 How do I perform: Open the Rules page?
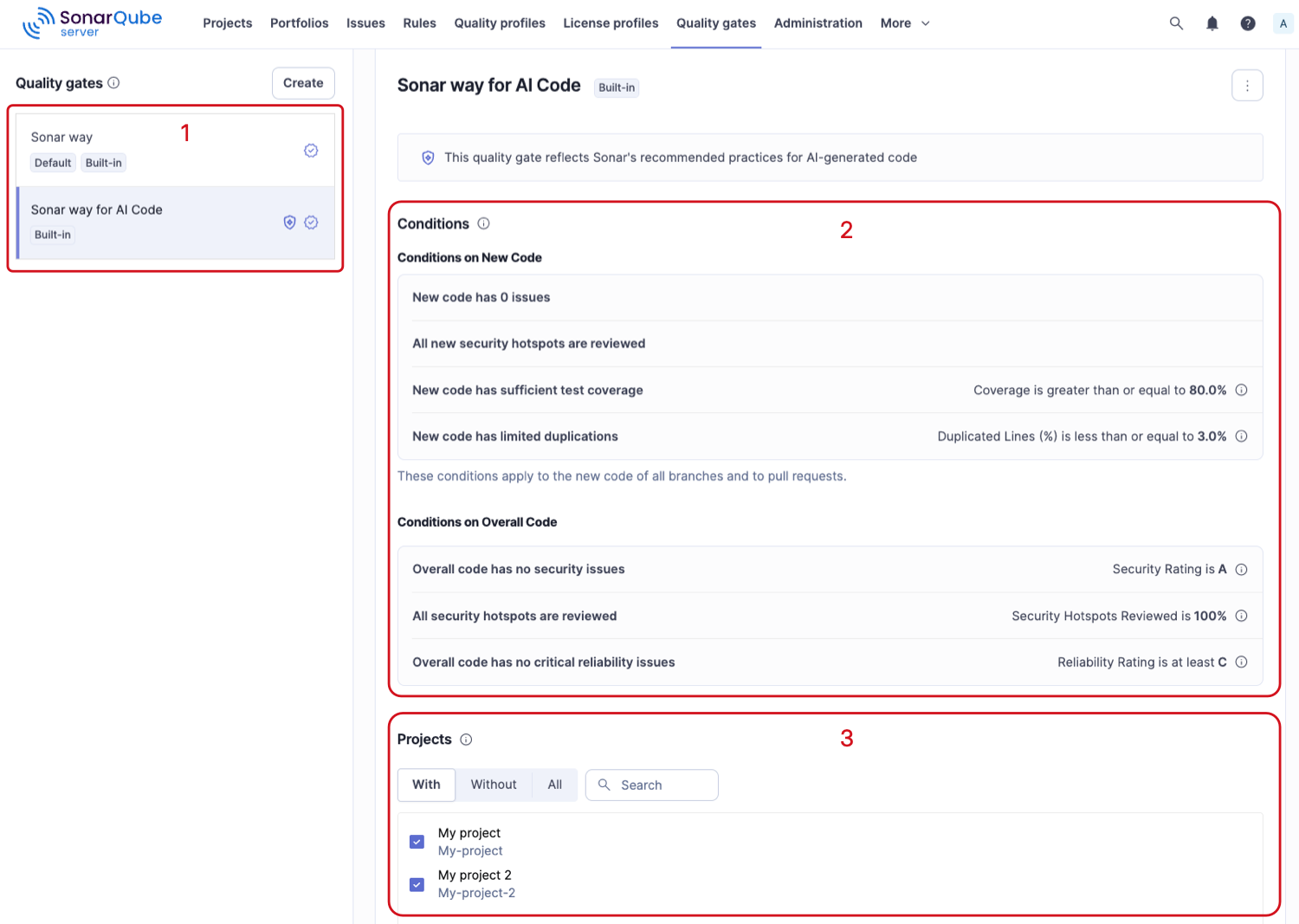[x=420, y=23]
